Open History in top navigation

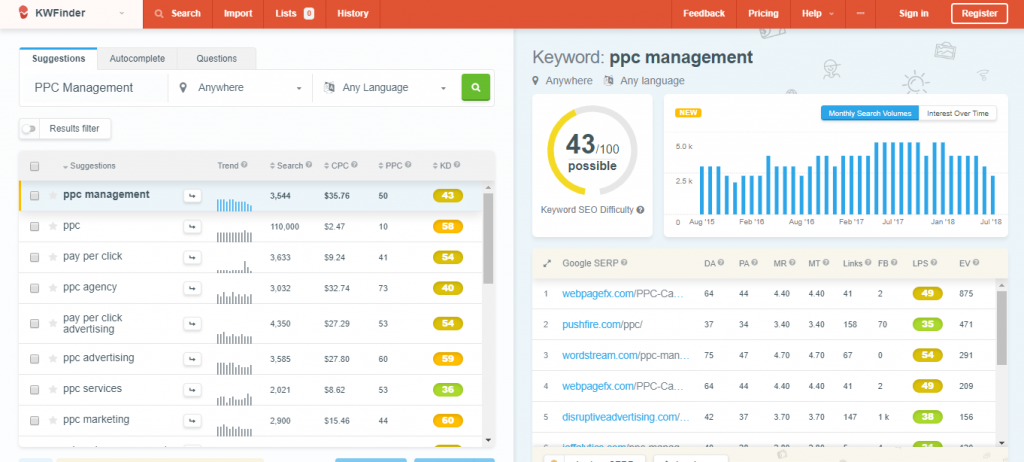tap(353, 13)
